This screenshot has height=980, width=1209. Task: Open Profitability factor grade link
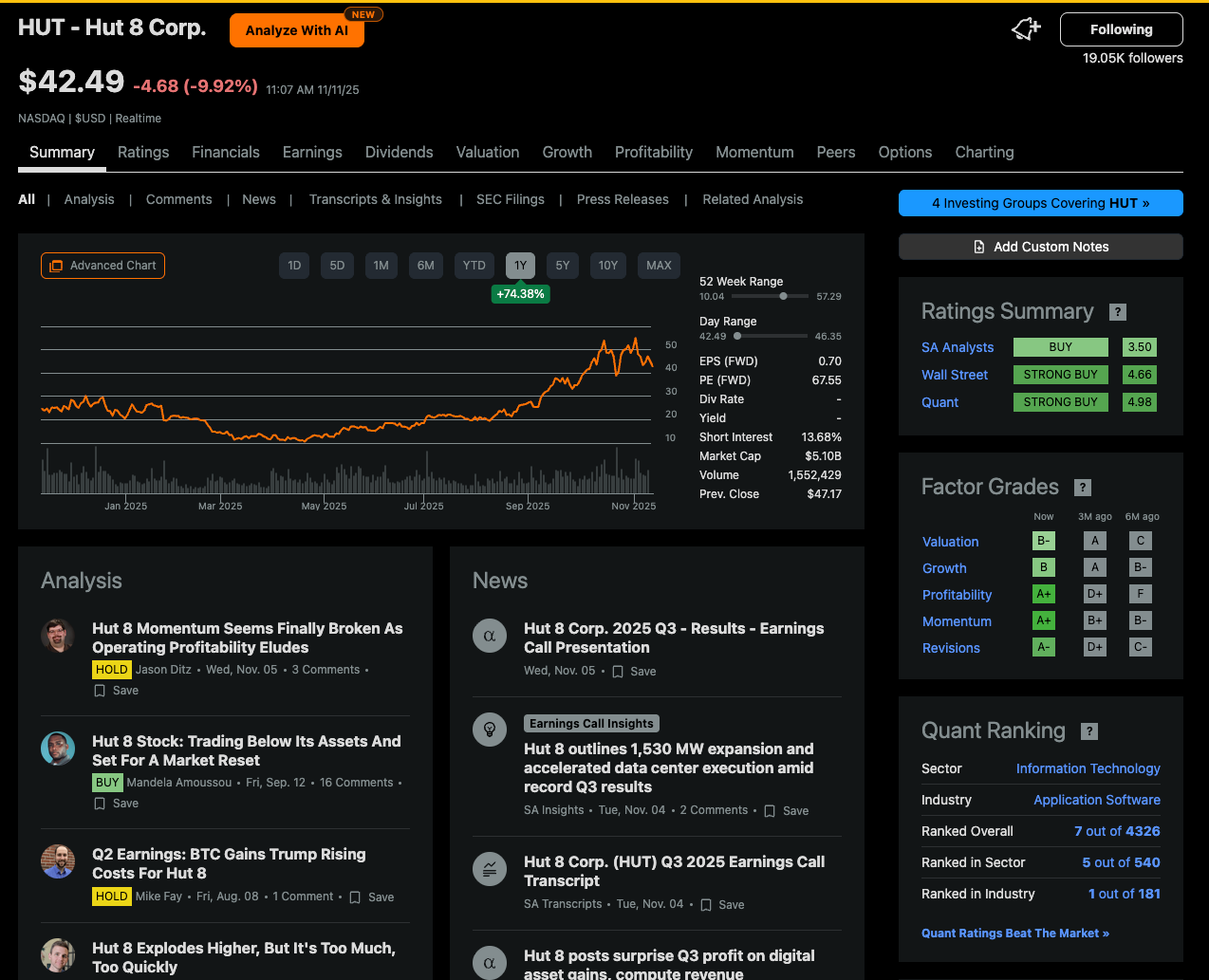point(957,595)
